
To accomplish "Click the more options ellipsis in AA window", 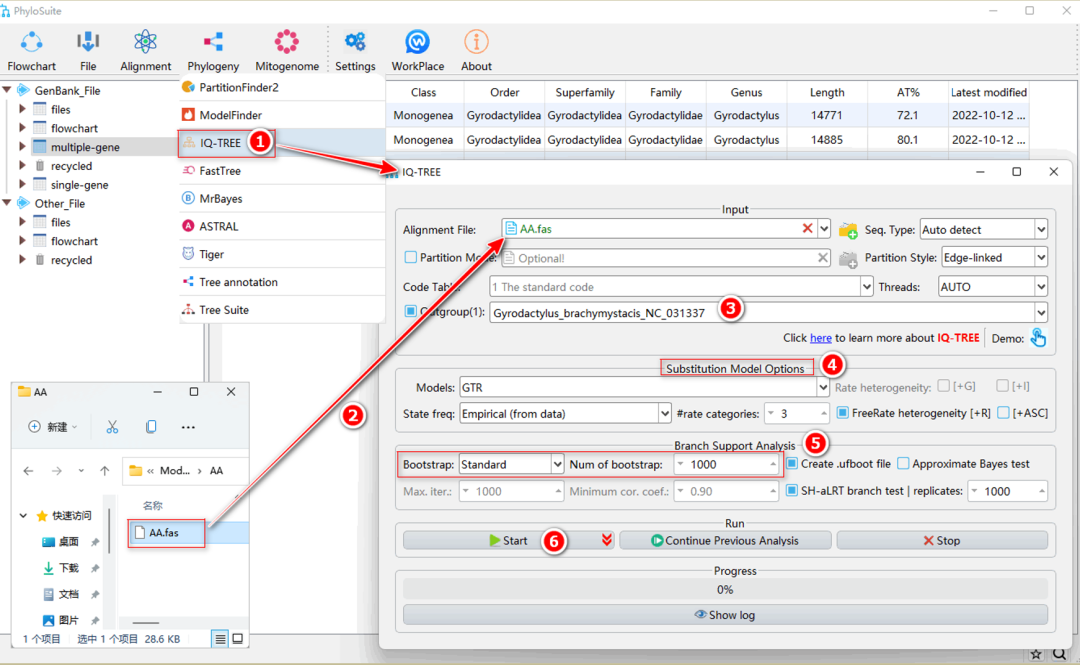I will 188,427.
